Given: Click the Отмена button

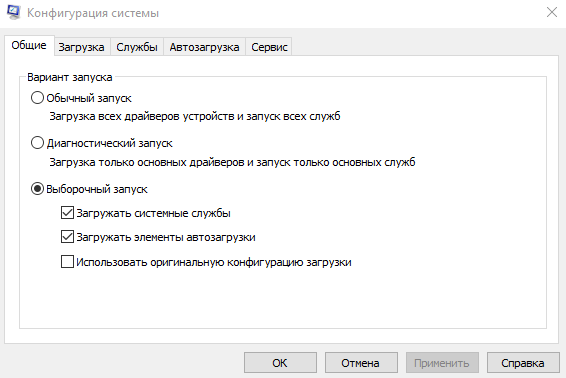Looking at the screenshot, I should coord(361,362).
